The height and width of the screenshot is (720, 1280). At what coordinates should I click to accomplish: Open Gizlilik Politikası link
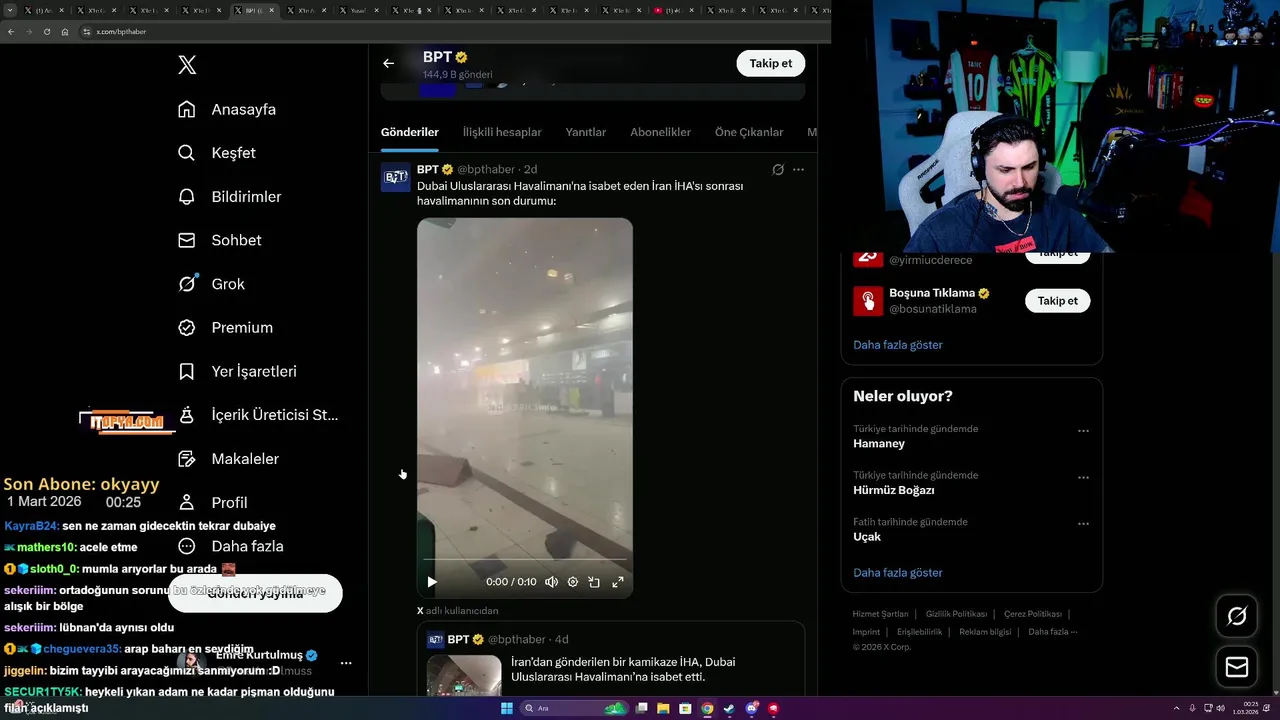[x=956, y=614]
